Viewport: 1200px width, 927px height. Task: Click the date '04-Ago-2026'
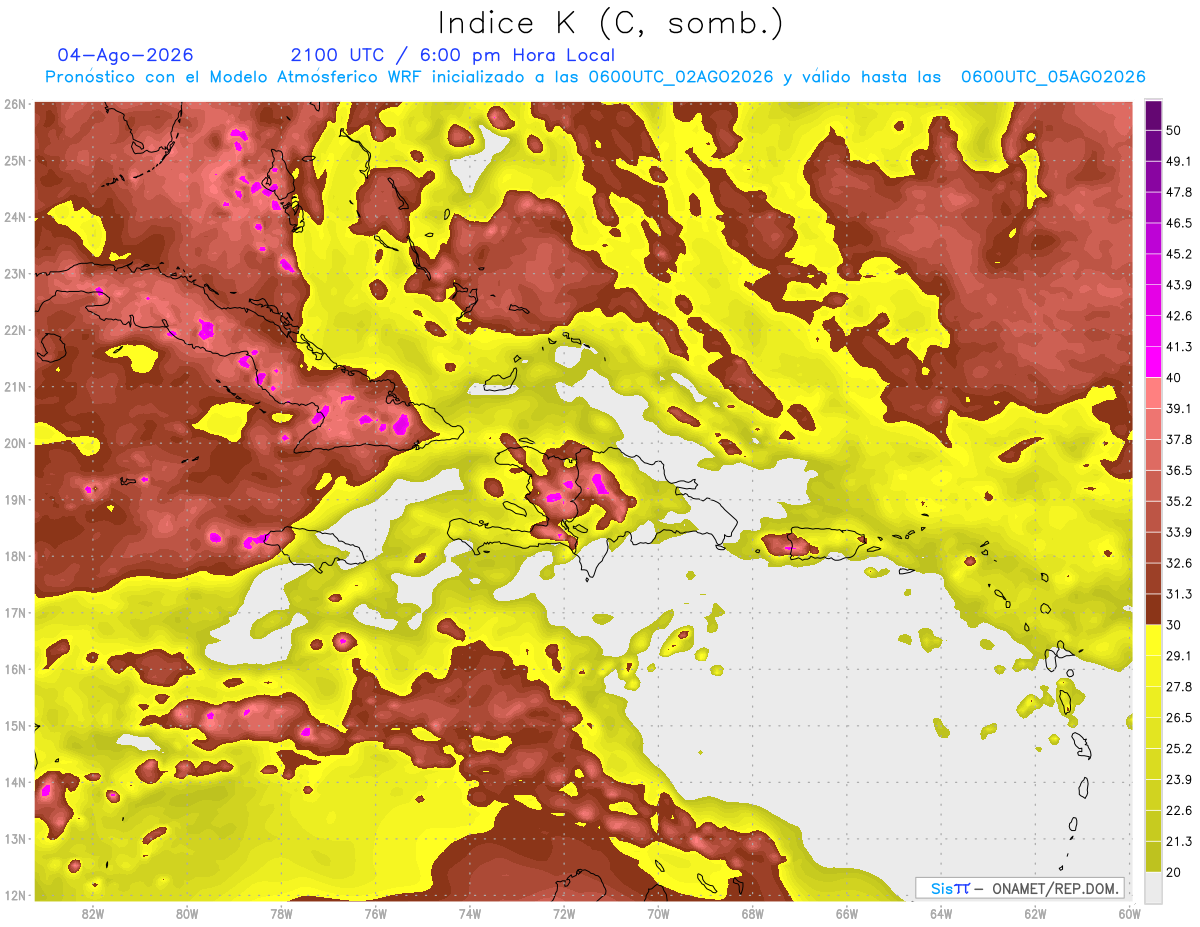tap(125, 55)
